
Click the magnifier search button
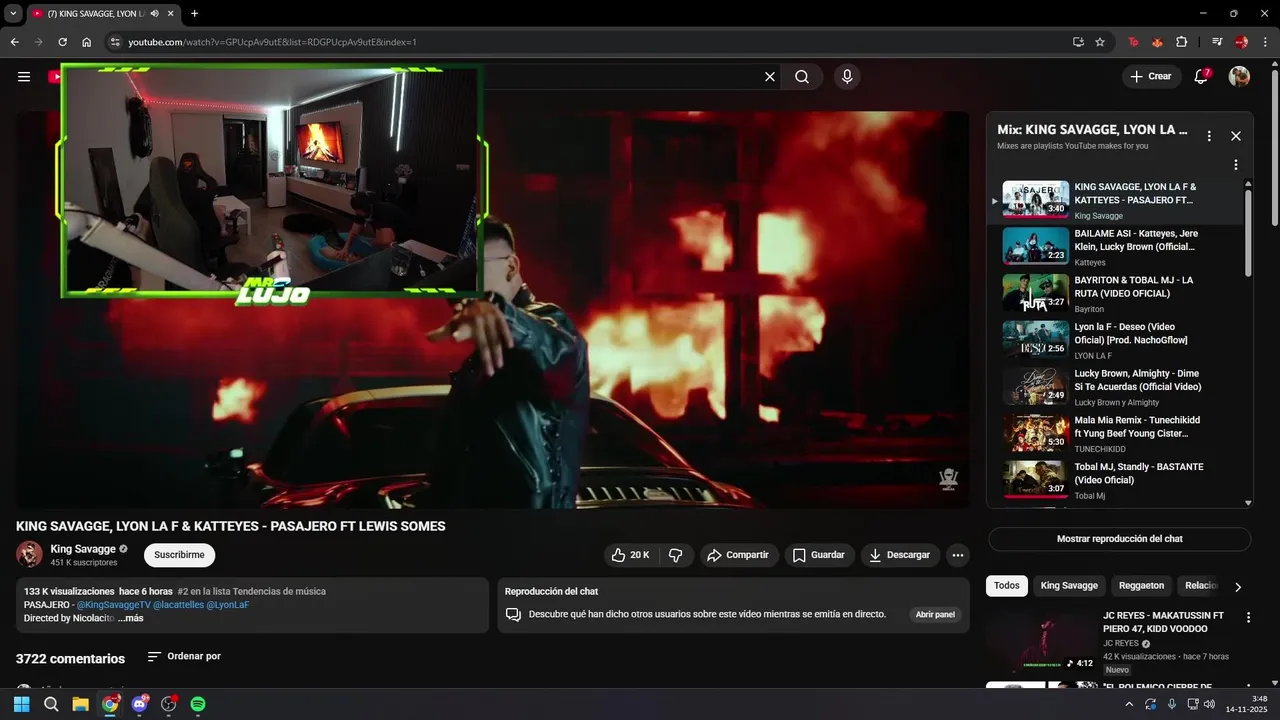click(x=802, y=77)
